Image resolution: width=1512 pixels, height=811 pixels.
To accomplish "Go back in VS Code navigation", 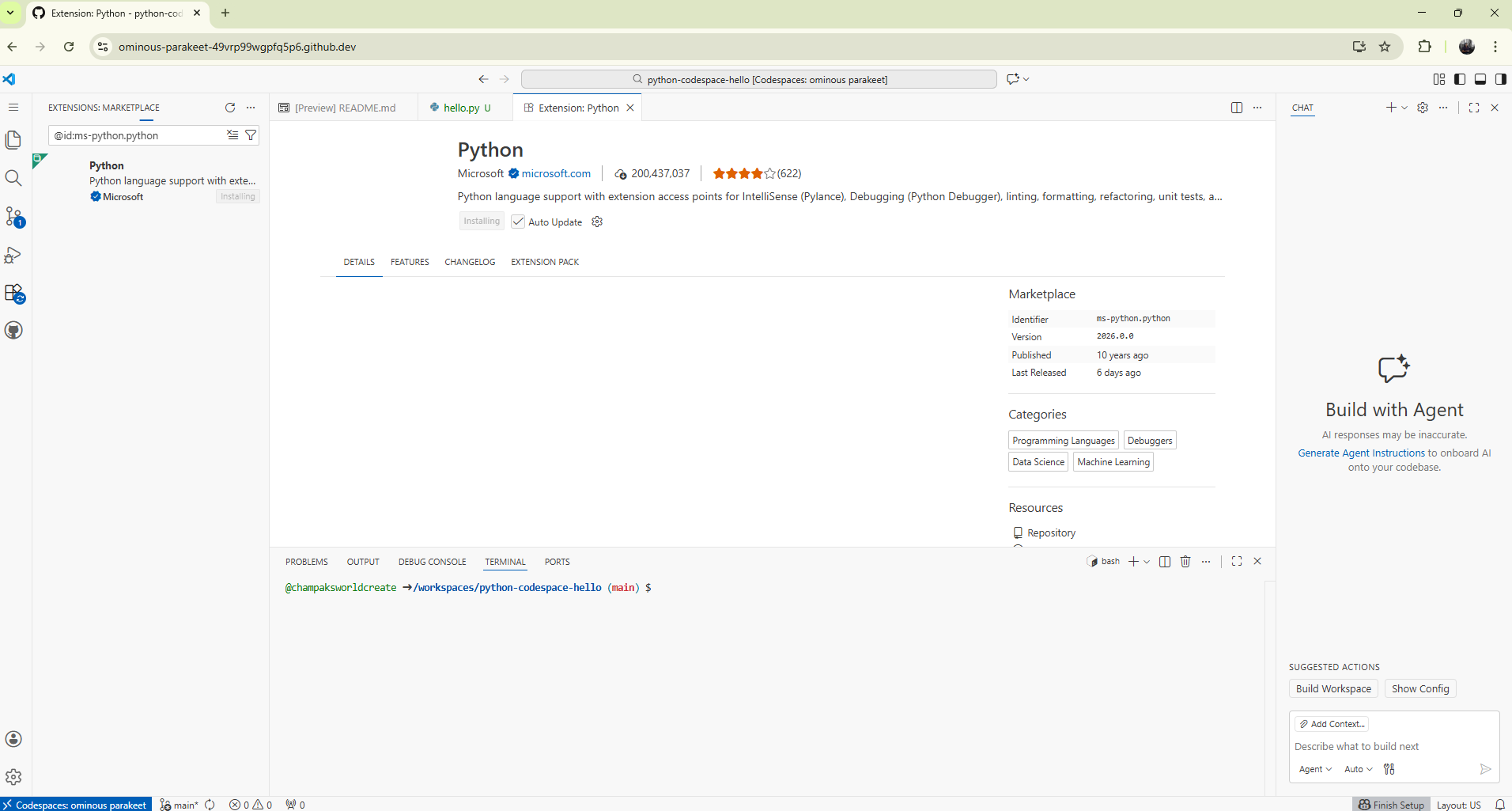I will [x=483, y=79].
